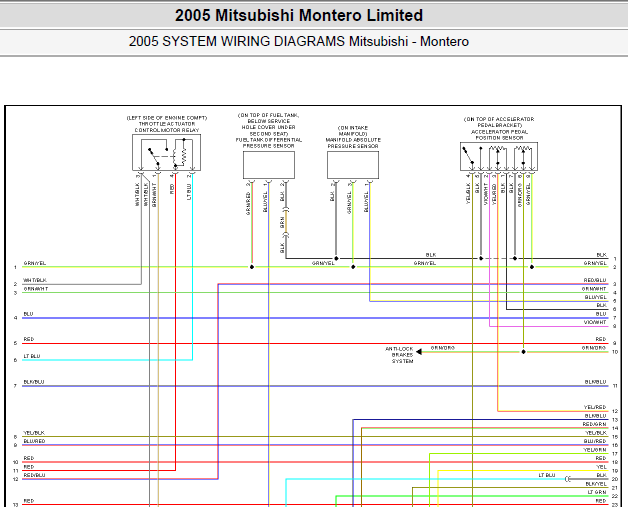Click 'YEL' label at right pin 19

pyautogui.click(x=602, y=467)
